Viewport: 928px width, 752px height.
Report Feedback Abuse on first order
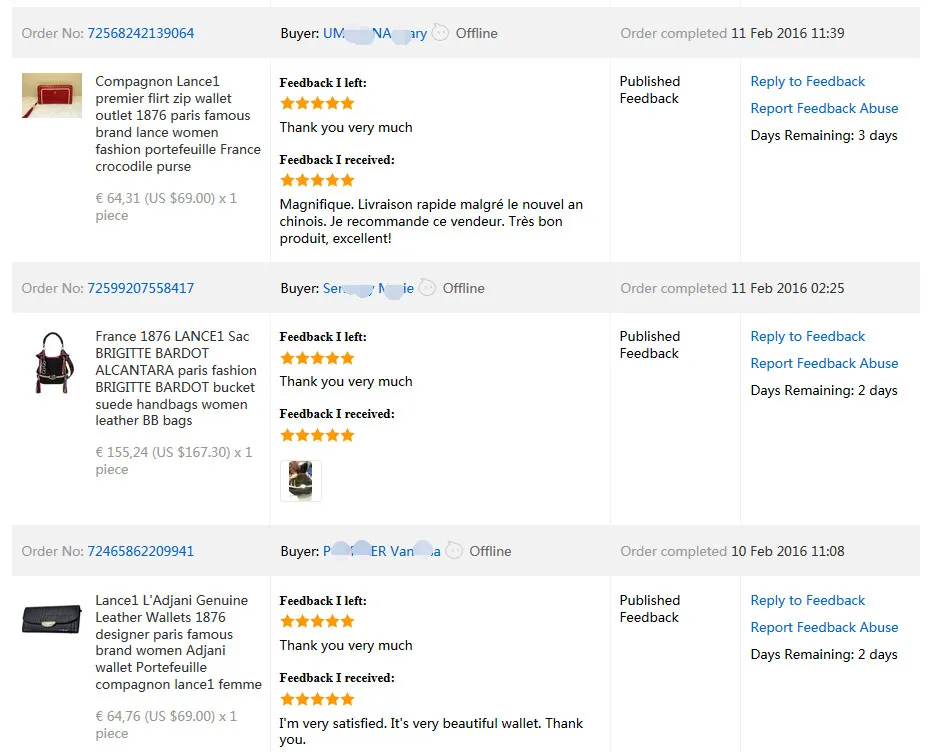(824, 108)
